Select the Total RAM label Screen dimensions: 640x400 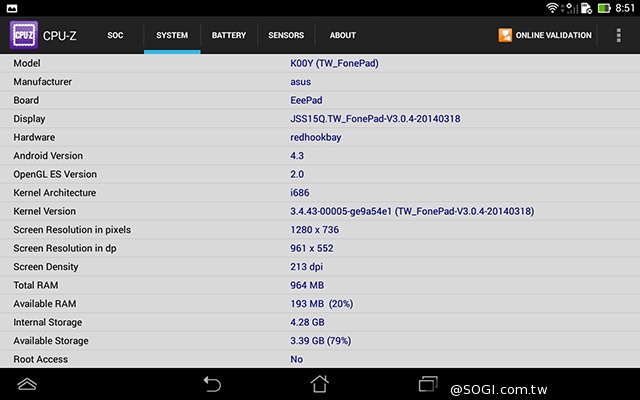point(36,285)
